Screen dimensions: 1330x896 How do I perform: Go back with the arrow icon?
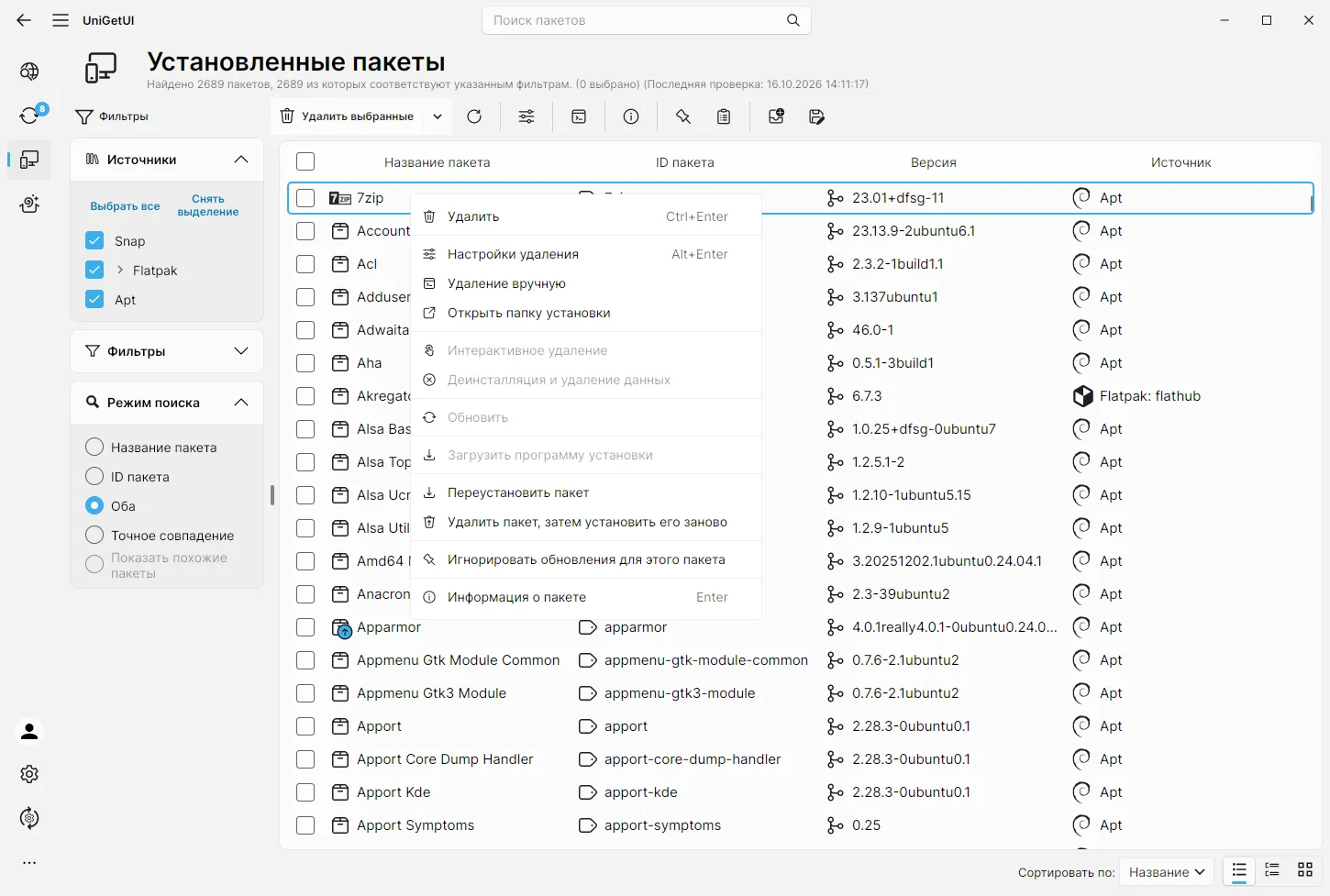point(24,20)
